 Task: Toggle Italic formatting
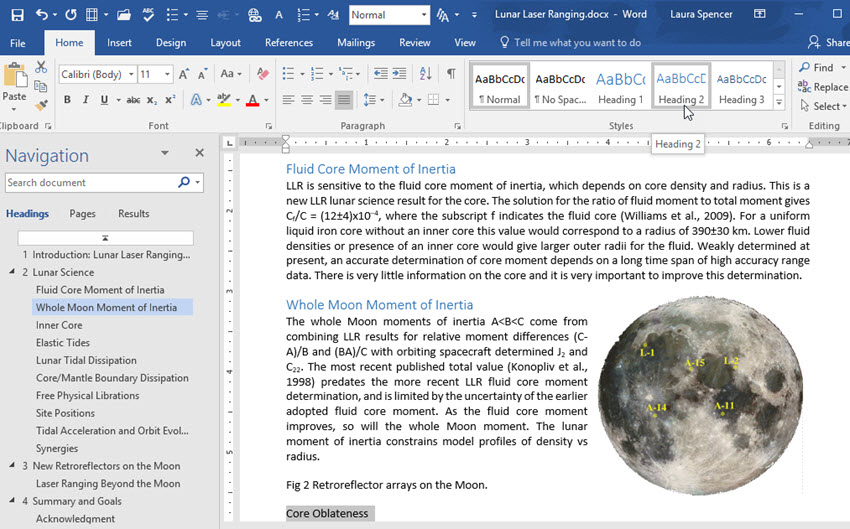pos(86,100)
